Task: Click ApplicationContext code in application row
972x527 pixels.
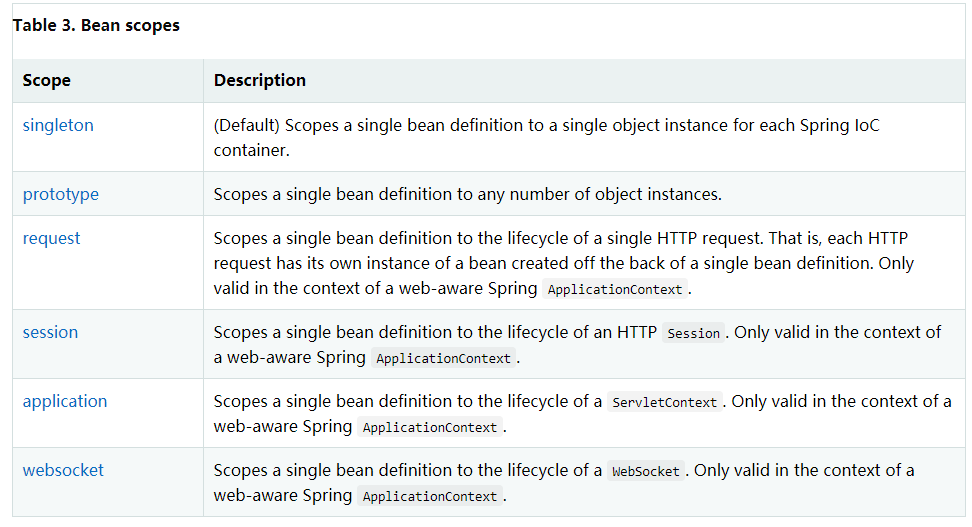Action: pos(430,427)
